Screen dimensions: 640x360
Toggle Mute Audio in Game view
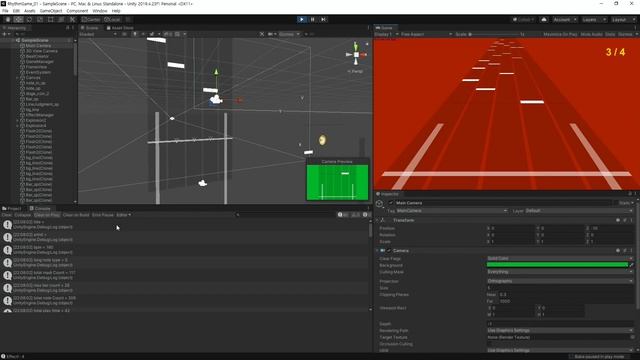click(x=591, y=34)
